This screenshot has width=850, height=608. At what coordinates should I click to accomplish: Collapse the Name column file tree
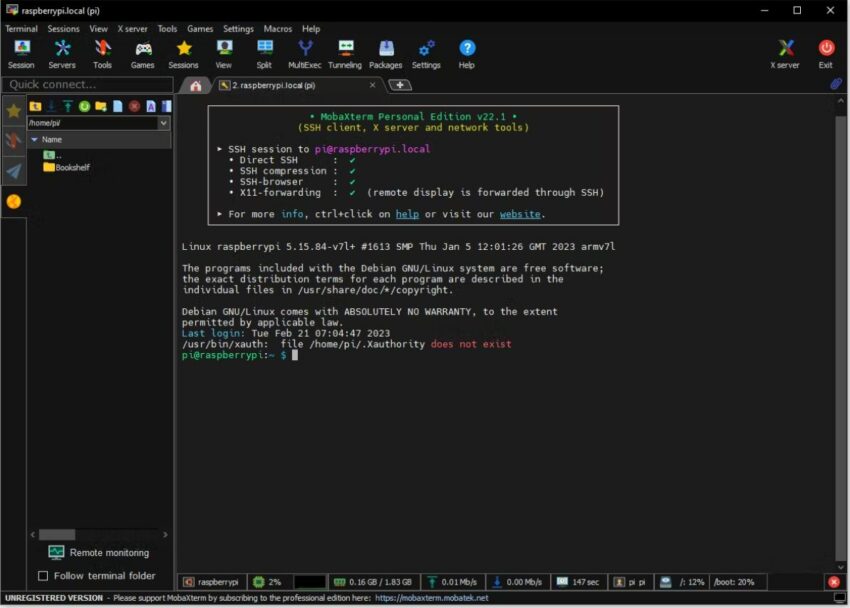tap(36, 139)
